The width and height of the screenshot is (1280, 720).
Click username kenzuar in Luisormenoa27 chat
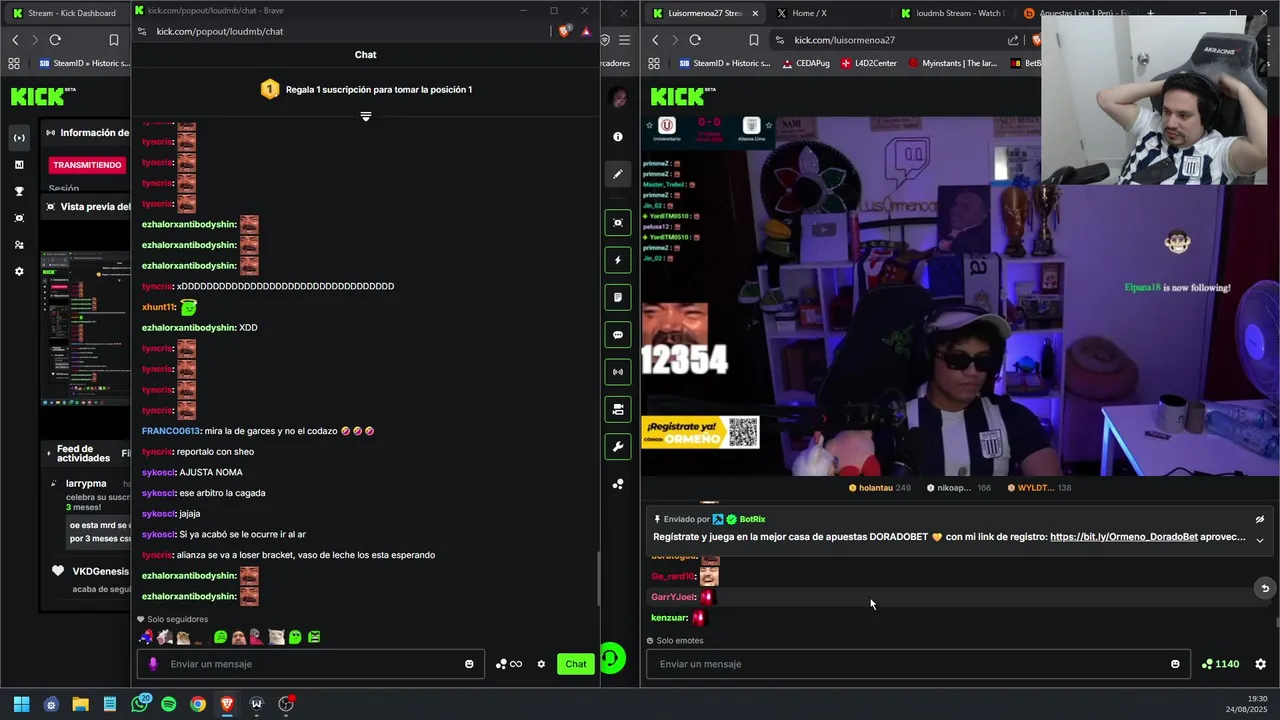[x=669, y=618]
